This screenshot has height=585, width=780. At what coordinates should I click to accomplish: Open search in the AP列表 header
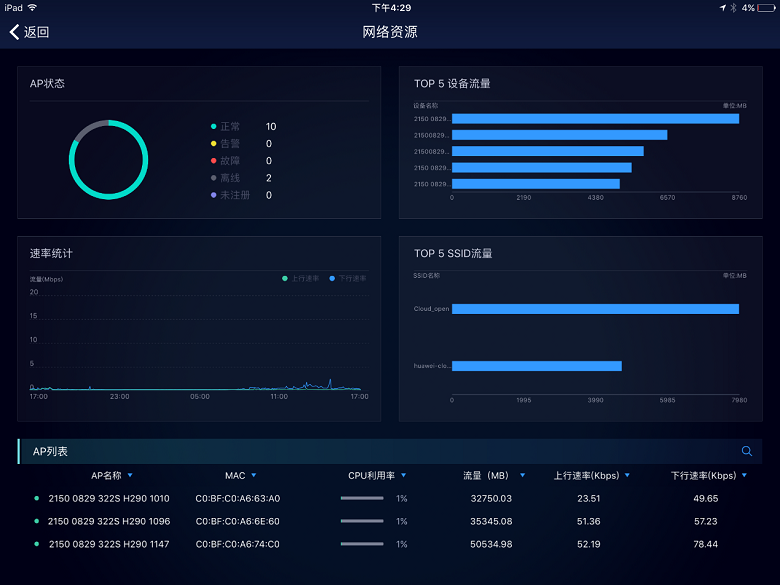(746, 451)
